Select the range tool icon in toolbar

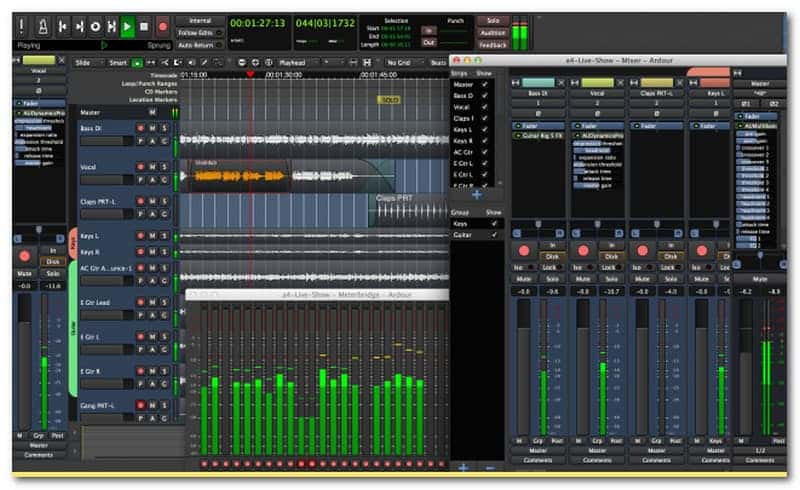151,63
